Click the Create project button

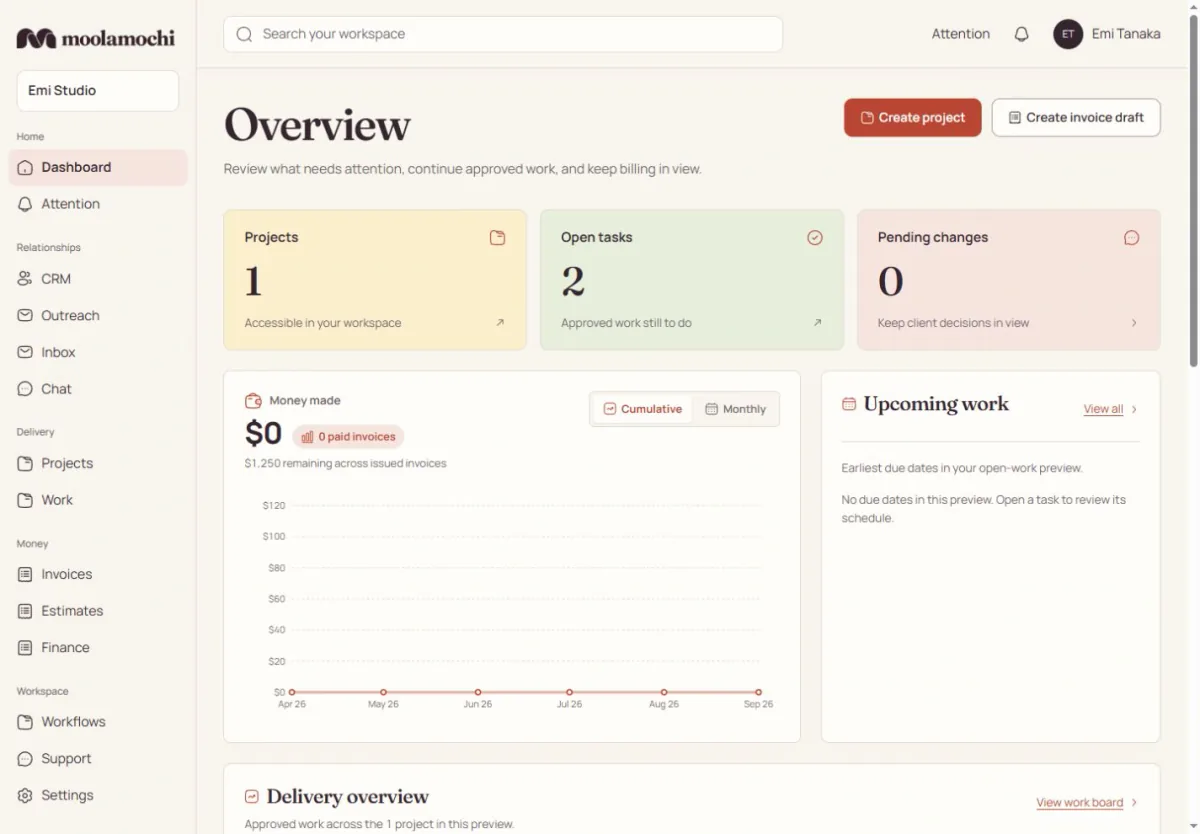coord(912,117)
